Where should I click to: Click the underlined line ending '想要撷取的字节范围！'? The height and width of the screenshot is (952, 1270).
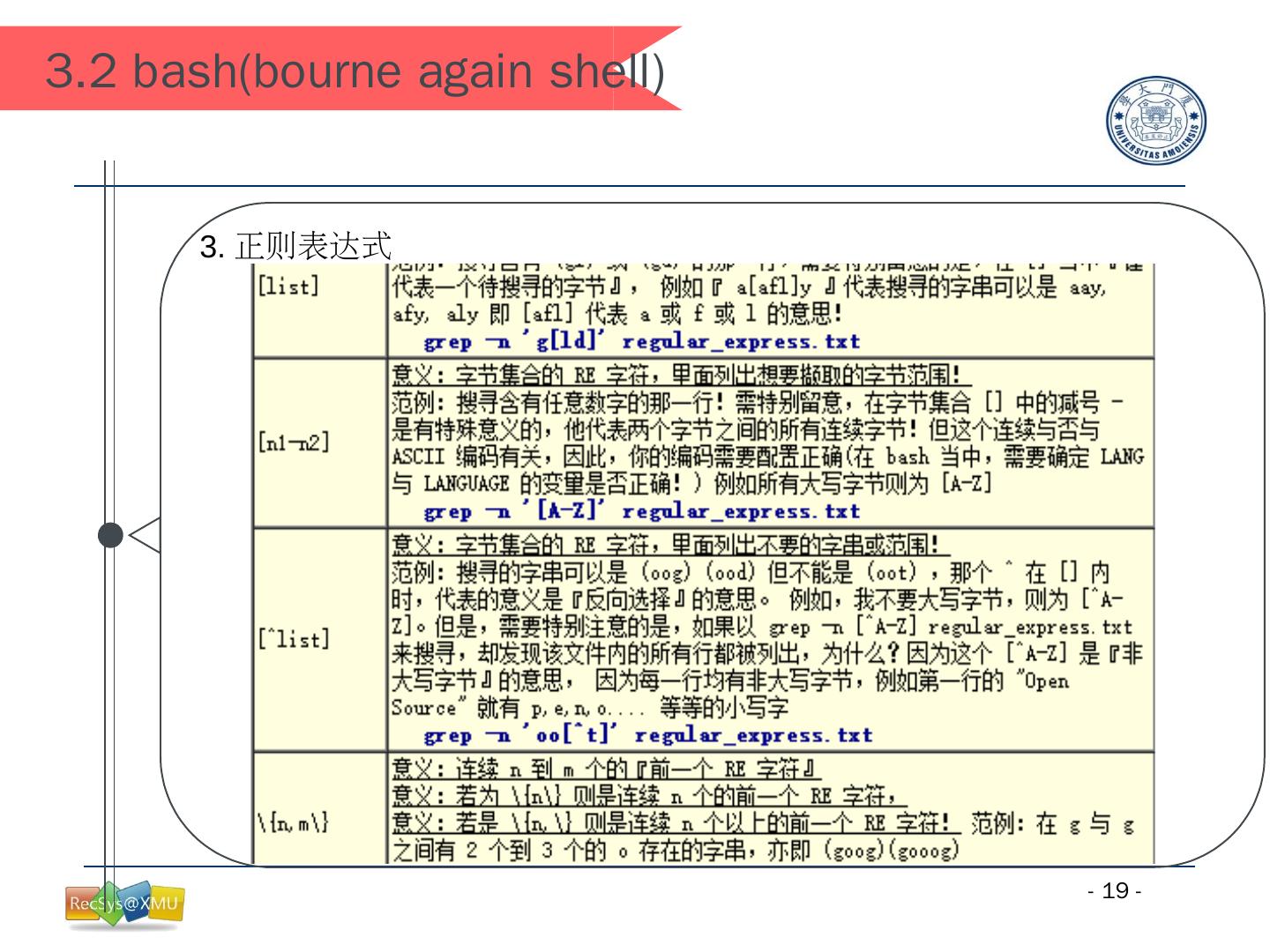[680, 376]
